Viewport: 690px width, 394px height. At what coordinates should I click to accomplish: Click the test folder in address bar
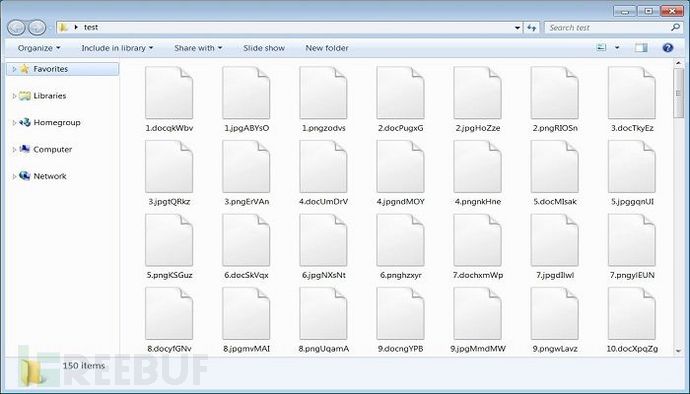point(91,27)
